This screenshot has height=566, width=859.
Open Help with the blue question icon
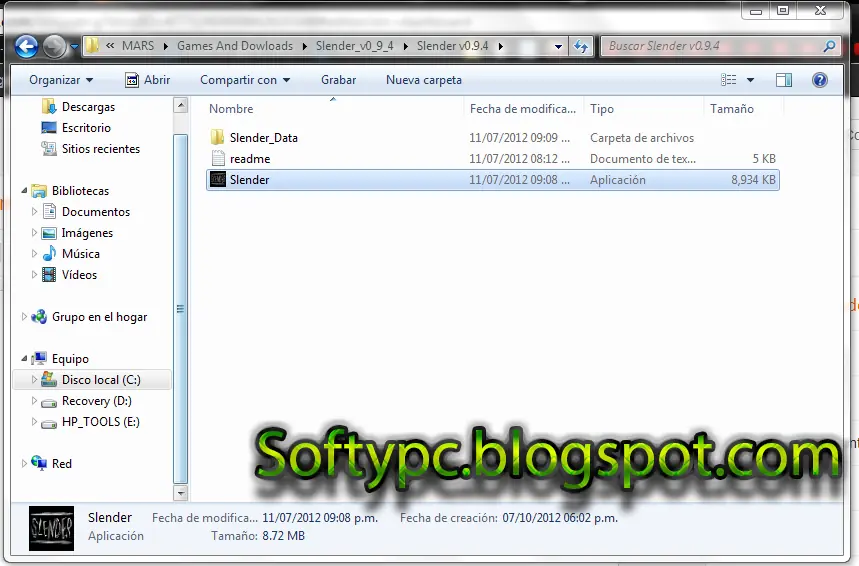pos(820,80)
